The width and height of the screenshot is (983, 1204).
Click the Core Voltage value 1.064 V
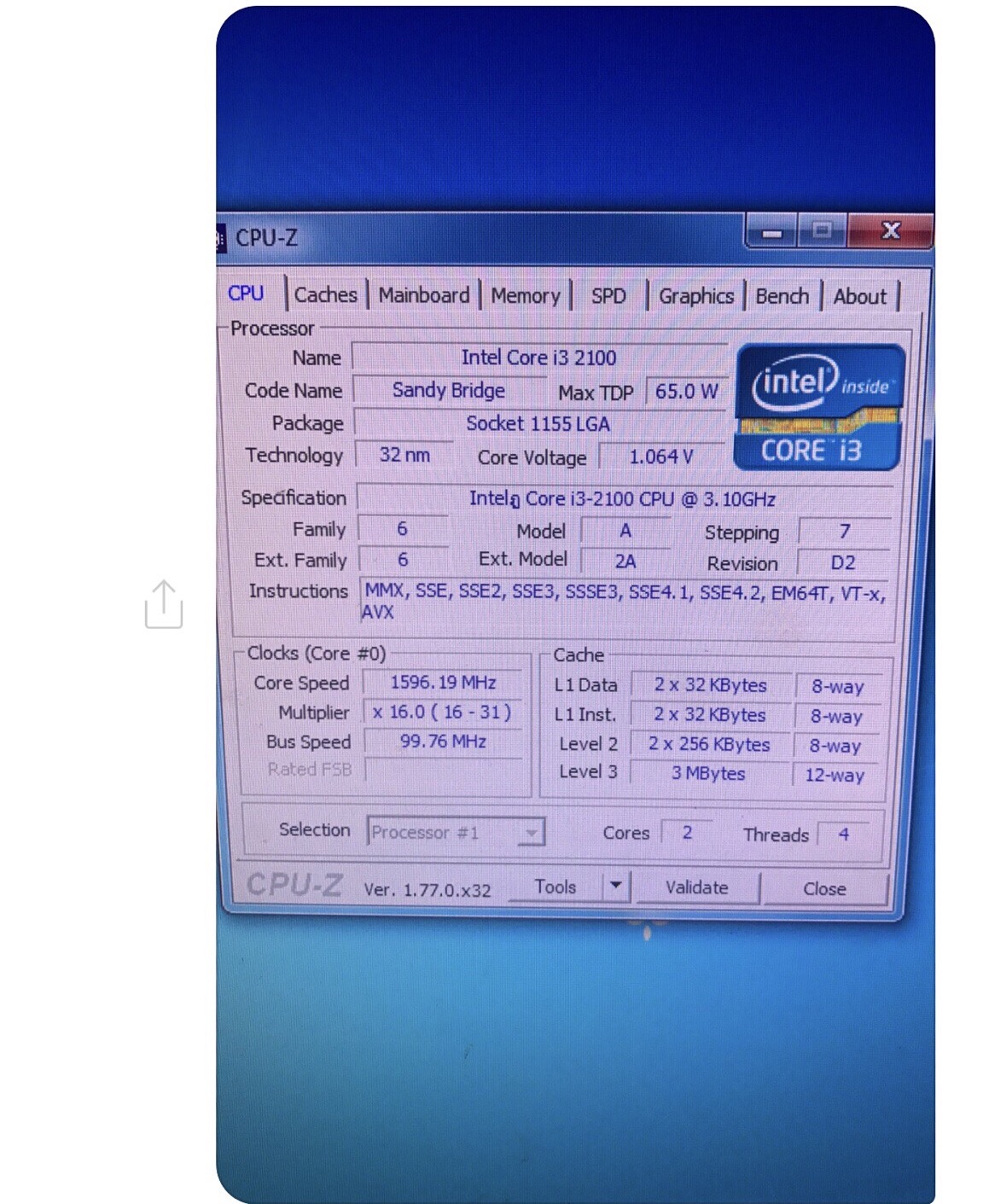(661, 457)
